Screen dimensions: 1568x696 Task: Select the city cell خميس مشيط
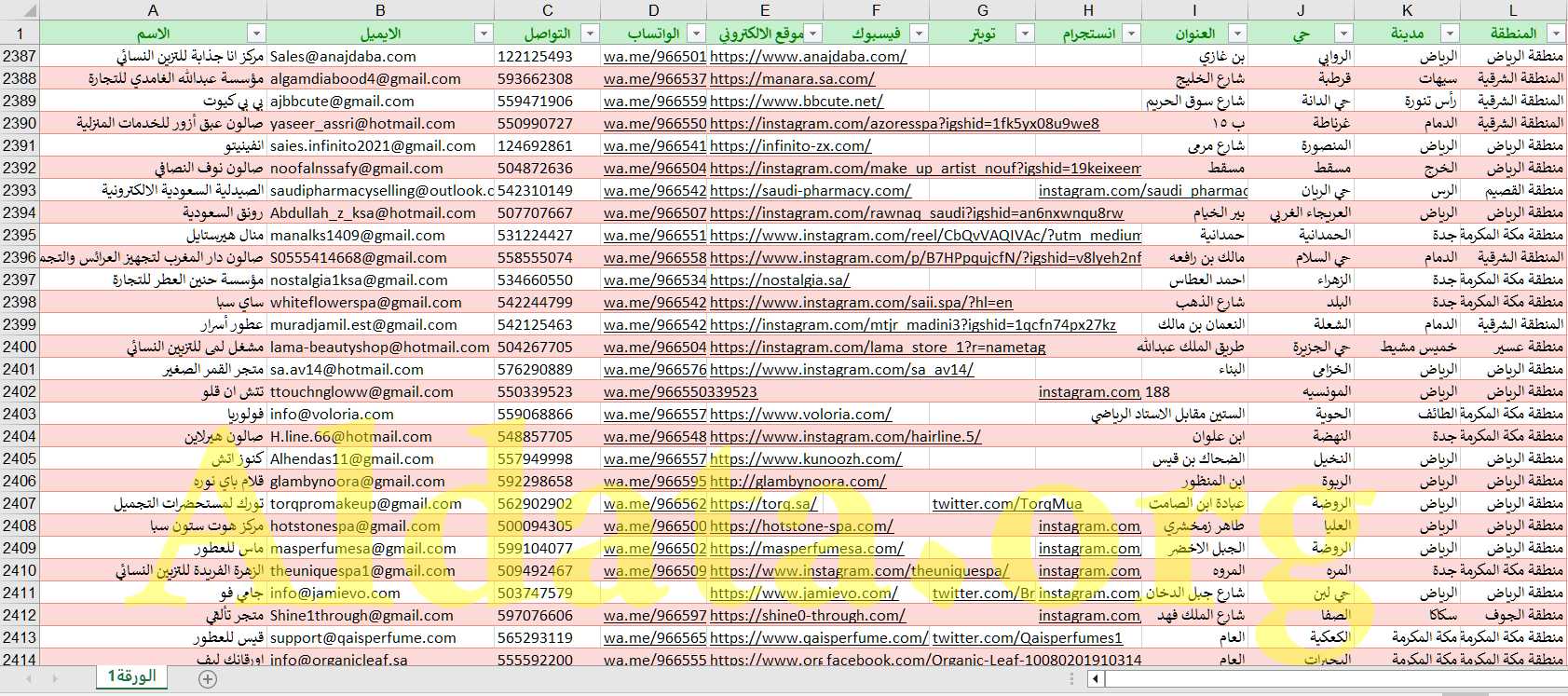tap(1407, 347)
